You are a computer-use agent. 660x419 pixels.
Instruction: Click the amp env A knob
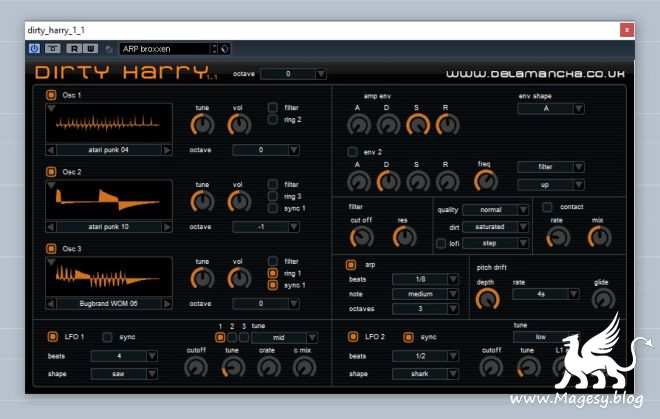tap(359, 125)
